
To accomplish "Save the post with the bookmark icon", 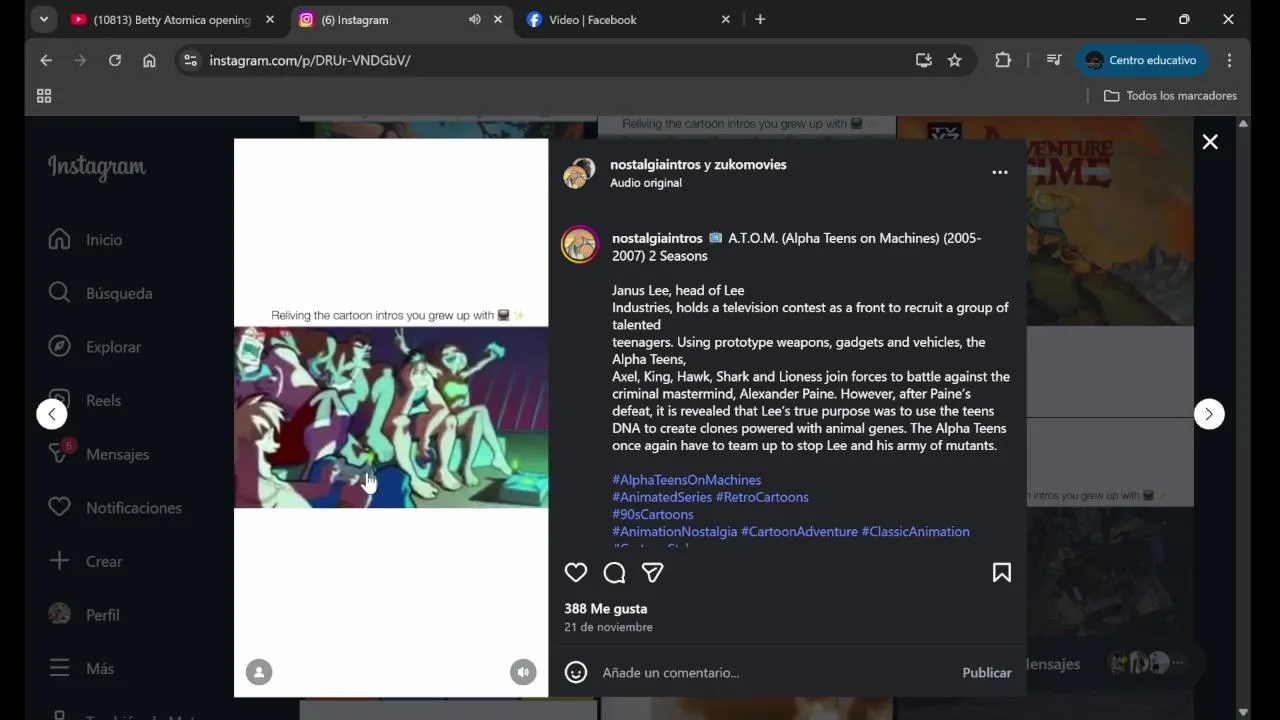I will (x=1001, y=572).
